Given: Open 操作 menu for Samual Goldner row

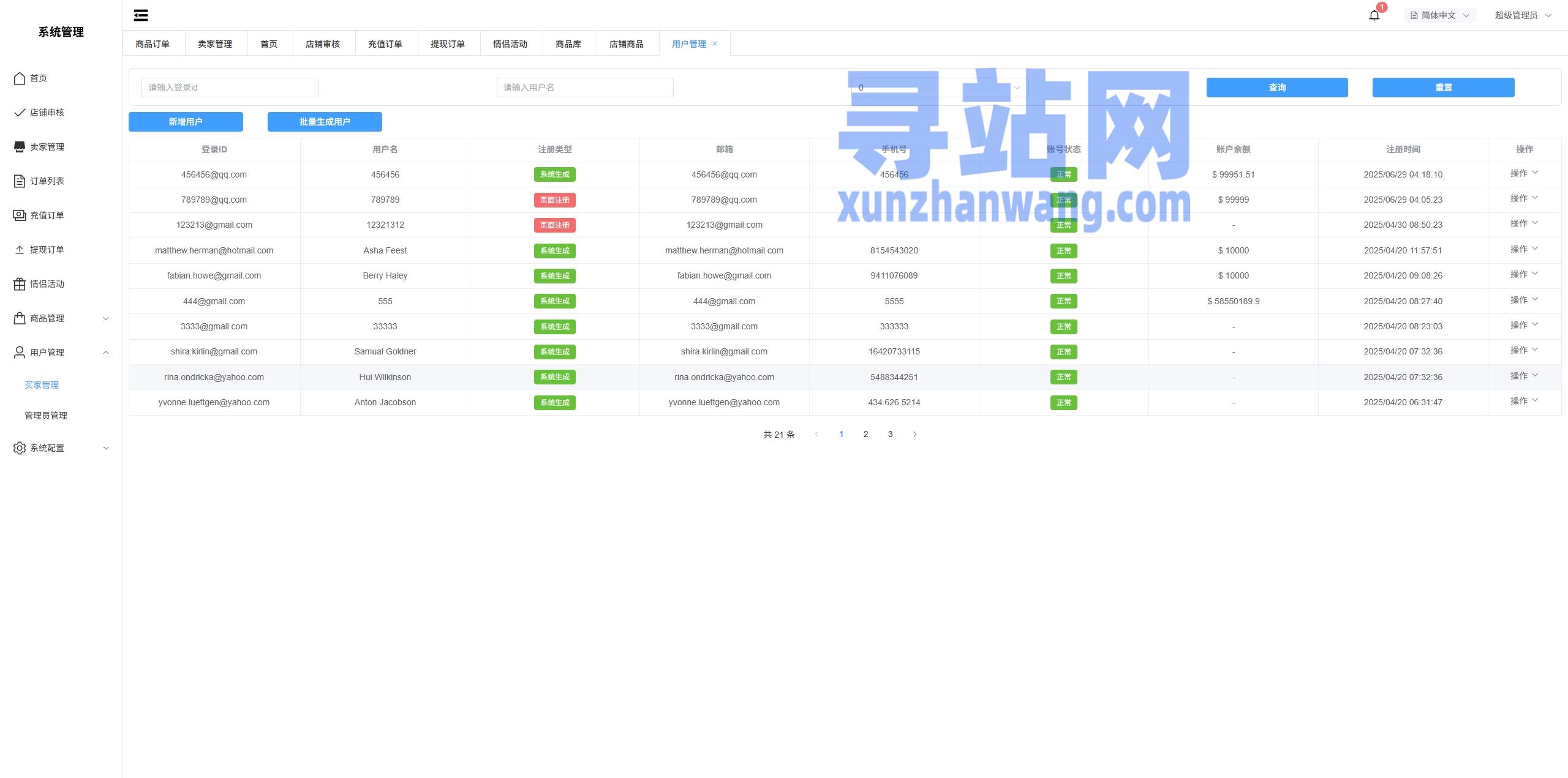Looking at the screenshot, I should 1524,350.
